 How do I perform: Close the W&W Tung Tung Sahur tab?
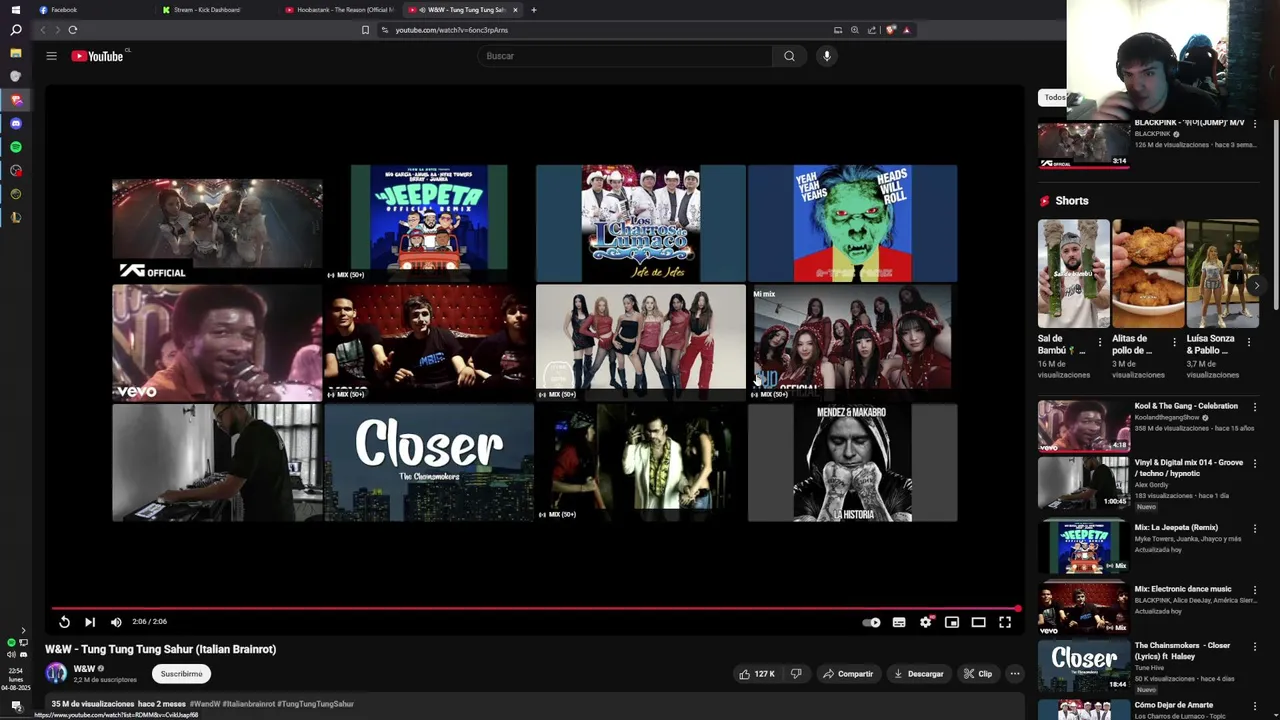click(516, 10)
